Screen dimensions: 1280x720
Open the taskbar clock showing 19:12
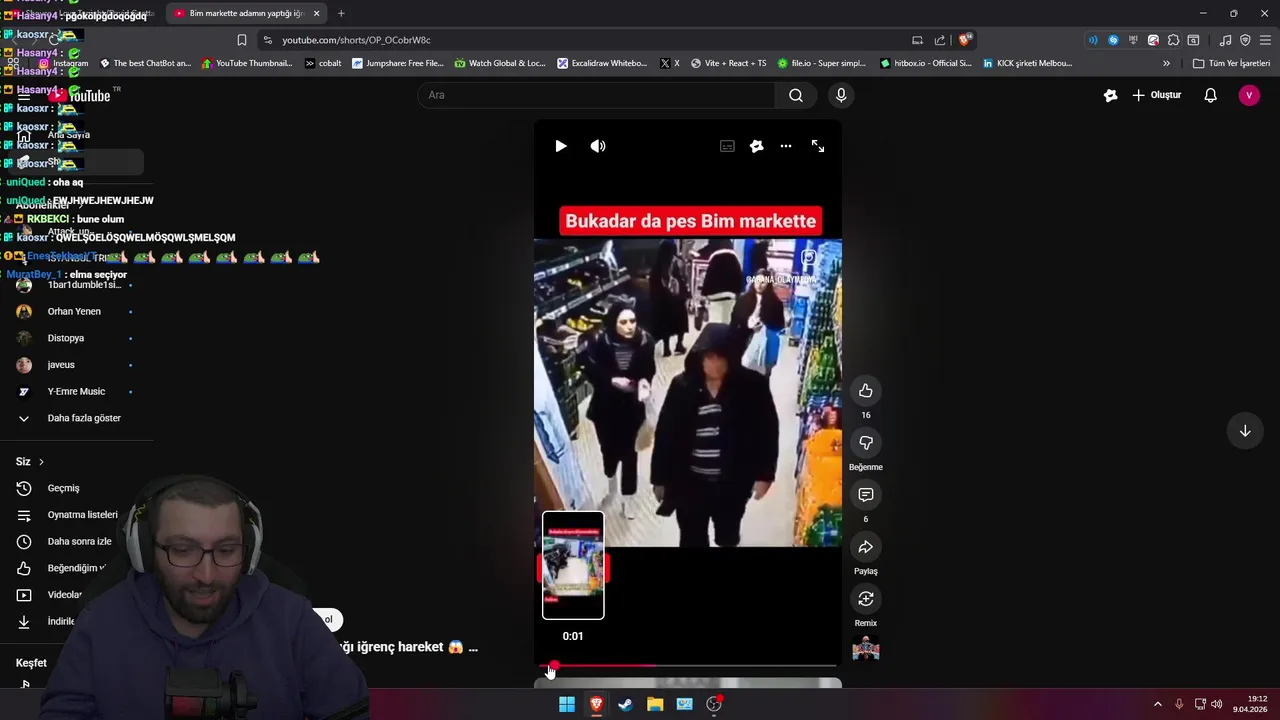click(1249, 704)
